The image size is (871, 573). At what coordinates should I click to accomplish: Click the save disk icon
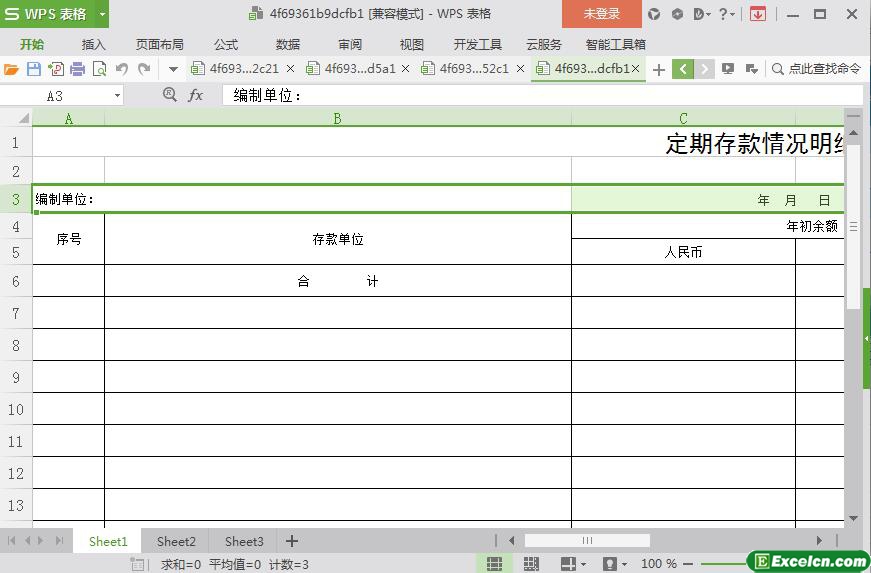click(x=33, y=69)
